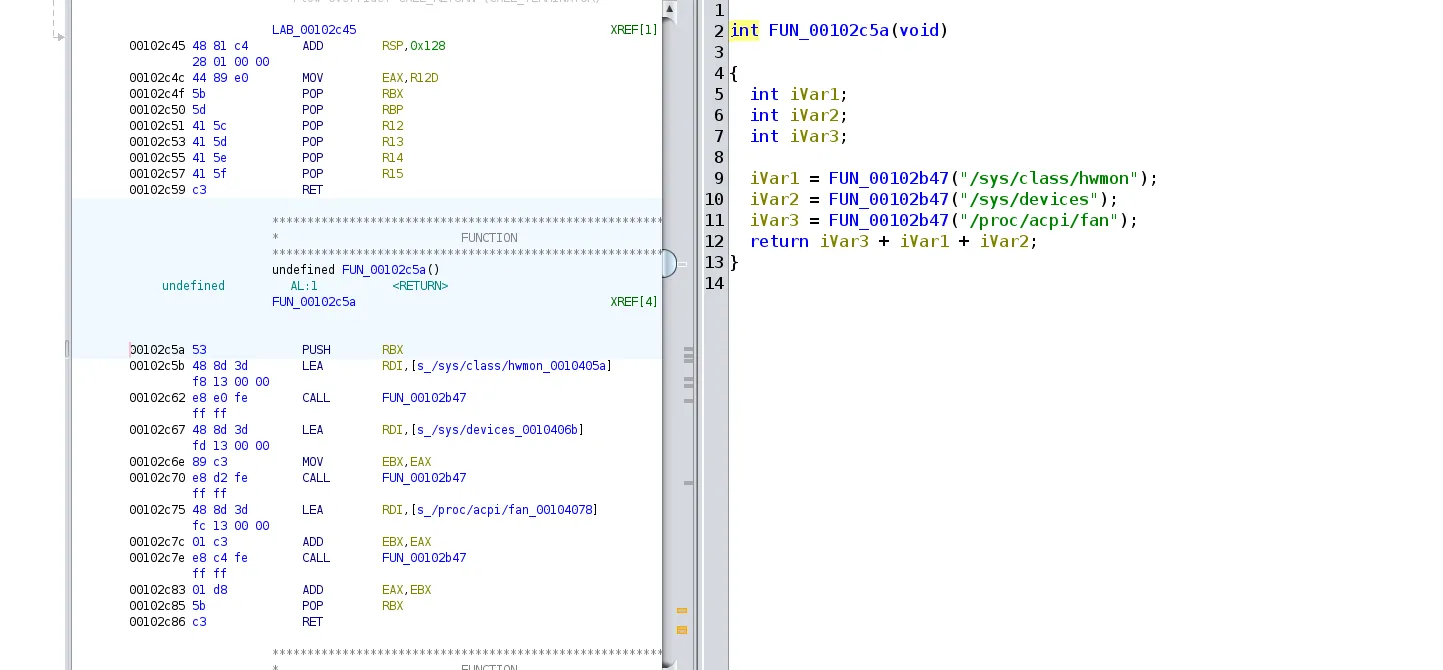Viewport: 1443px width, 670px height.
Task: Click the MOV EBX,EAX operands at 00102c6e
Action: tap(406, 462)
